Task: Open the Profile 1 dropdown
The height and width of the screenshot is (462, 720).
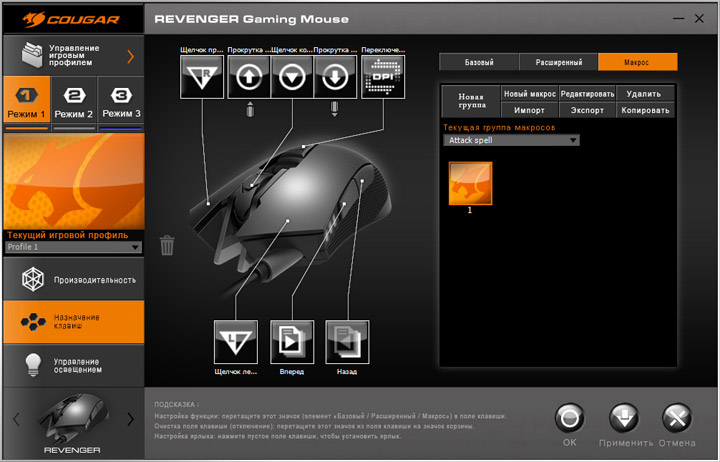Action: pos(73,247)
